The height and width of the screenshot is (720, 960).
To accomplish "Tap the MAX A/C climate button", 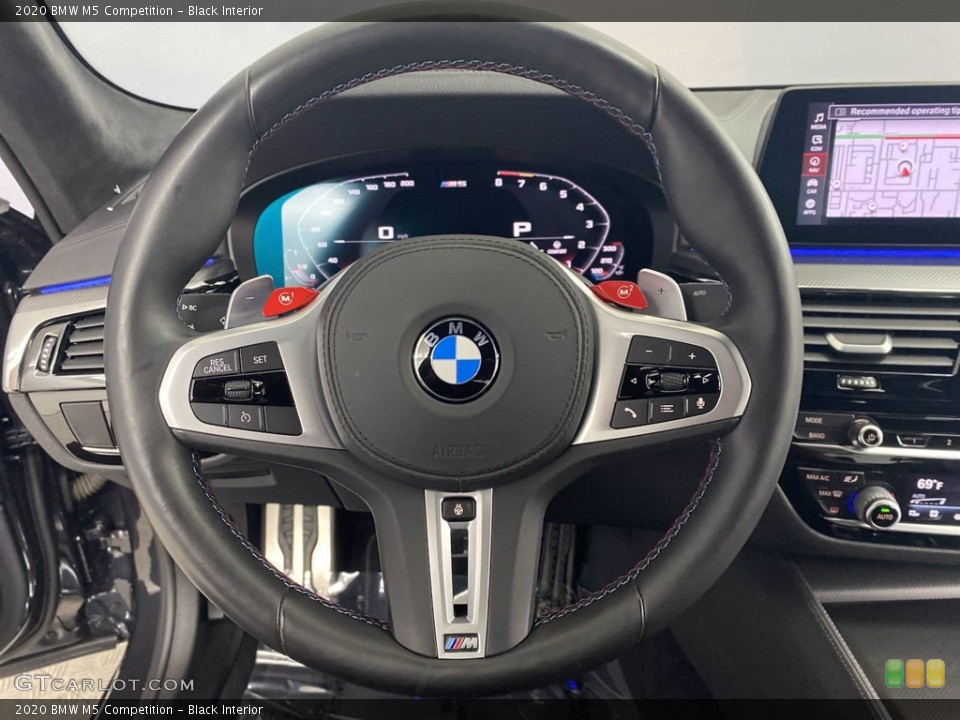I will pos(817,477).
